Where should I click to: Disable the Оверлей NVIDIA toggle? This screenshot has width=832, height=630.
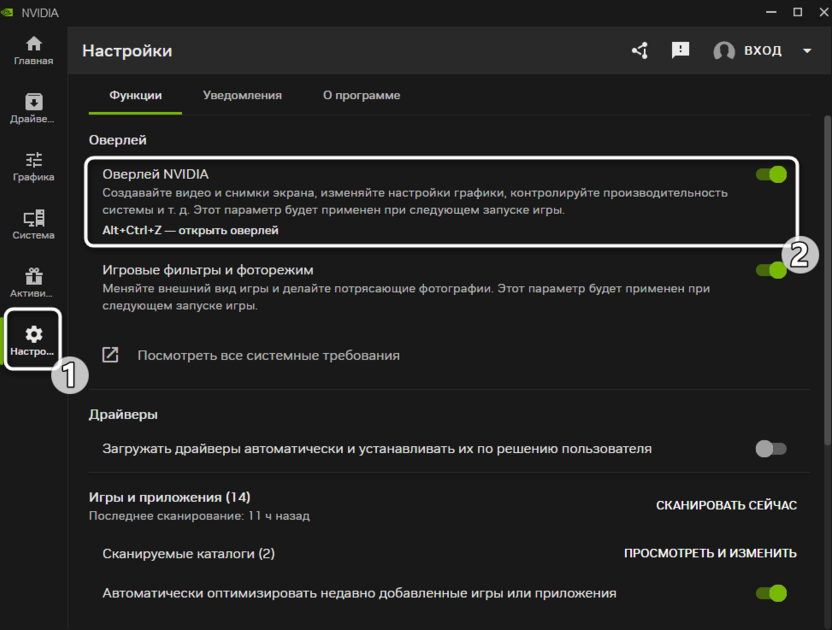click(771, 174)
